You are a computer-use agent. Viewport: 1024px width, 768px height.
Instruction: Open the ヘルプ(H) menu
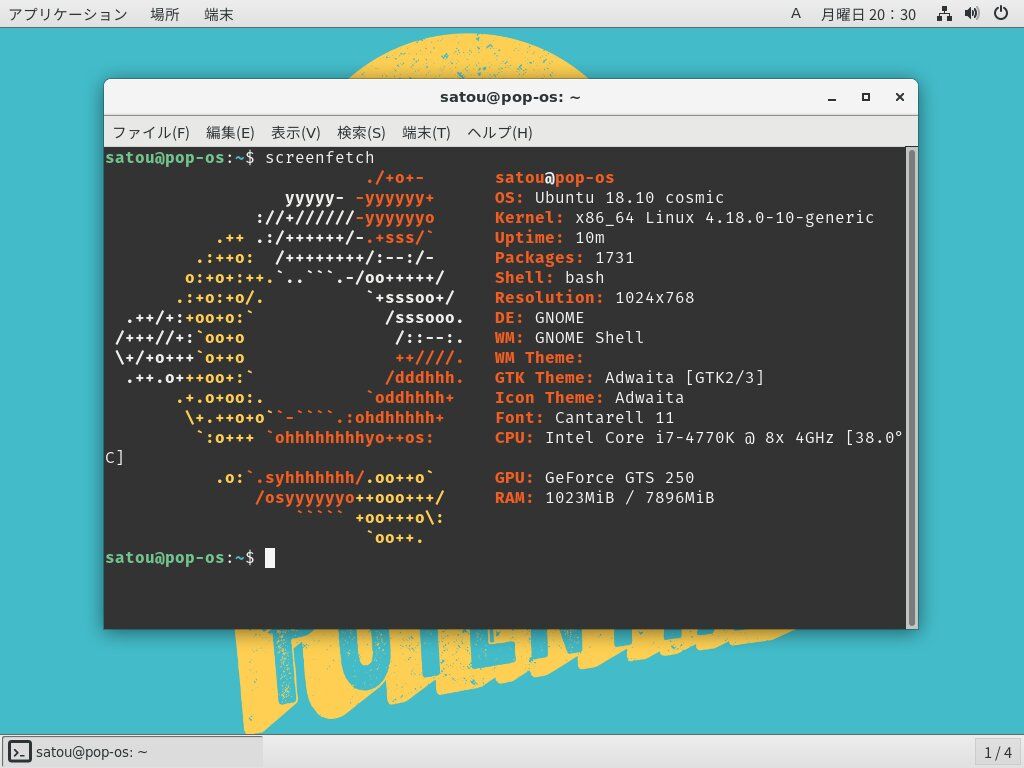(x=500, y=133)
